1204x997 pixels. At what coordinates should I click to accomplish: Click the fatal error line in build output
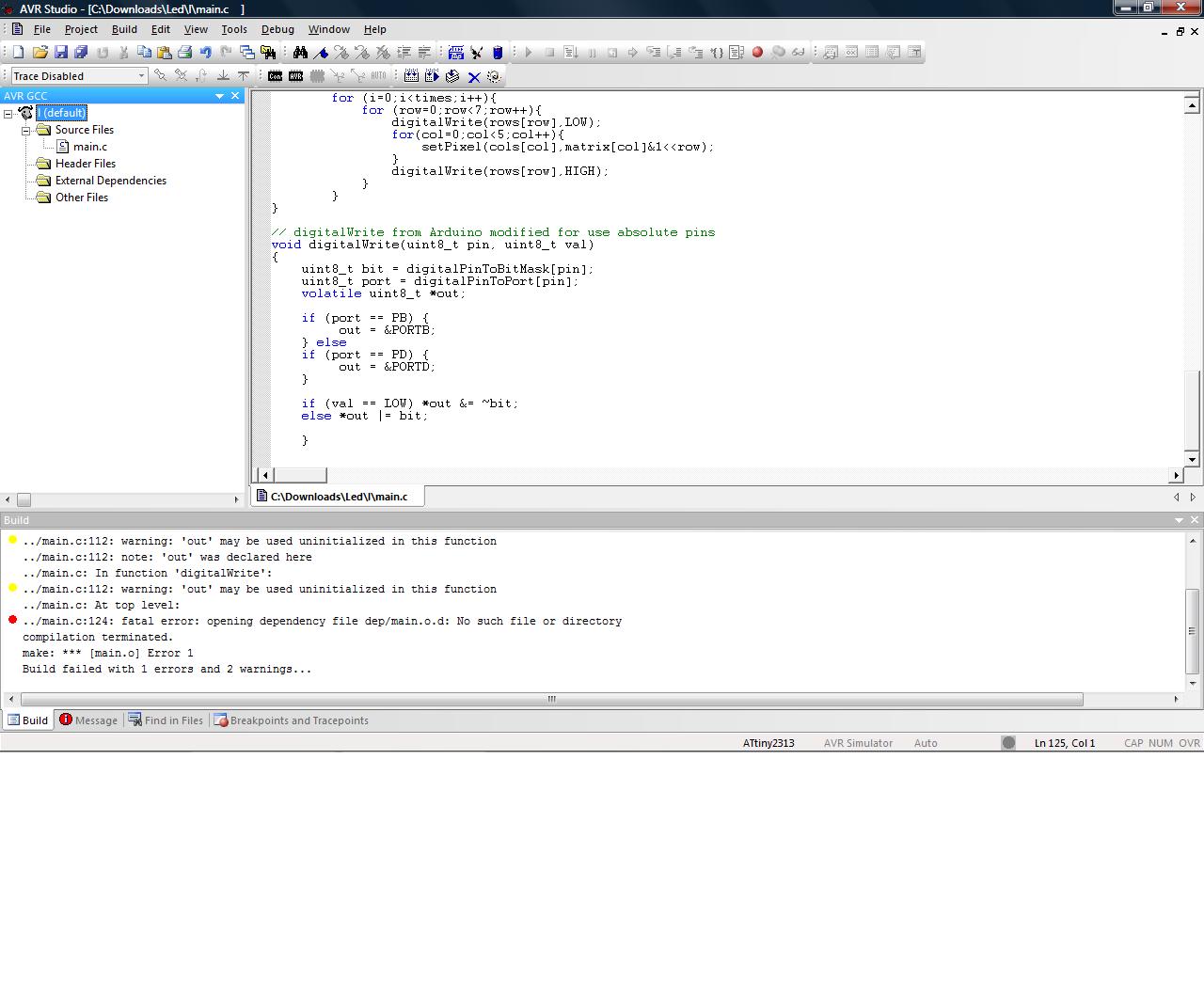click(322, 621)
